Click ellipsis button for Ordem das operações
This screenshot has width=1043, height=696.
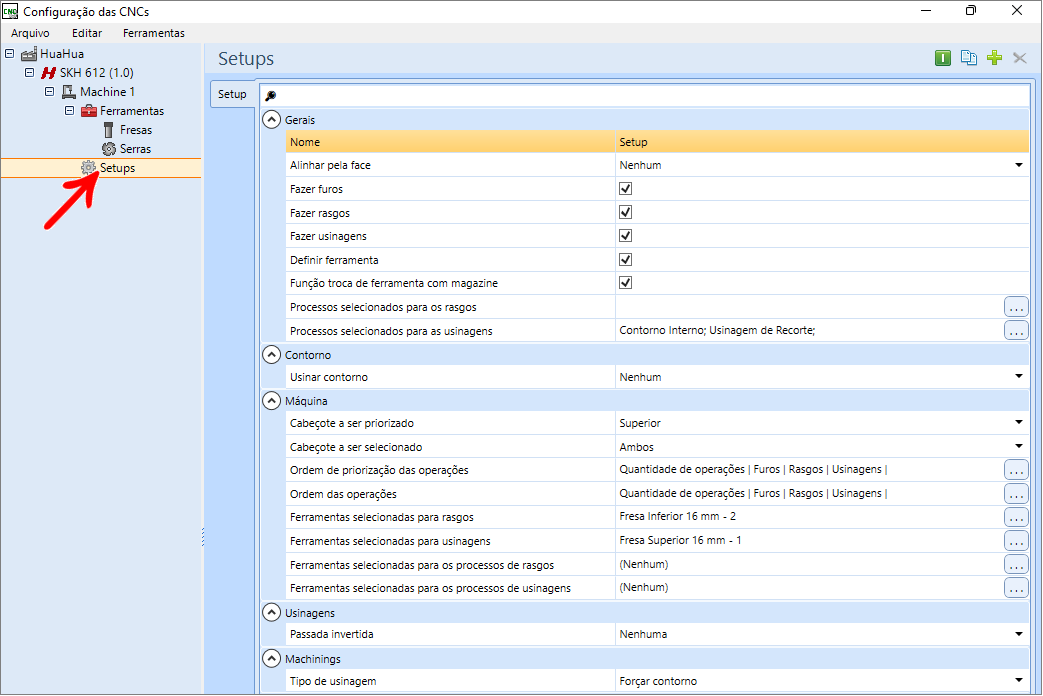click(x=1016, y=494)
